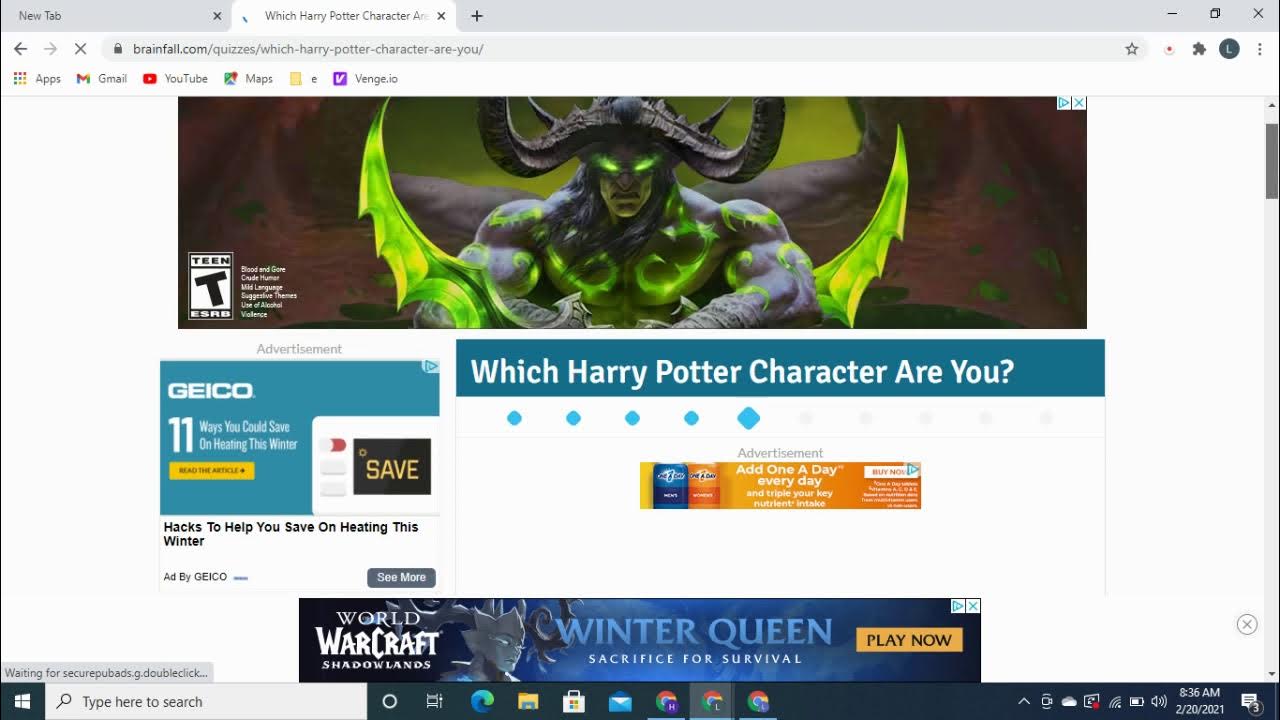Open the YouTube bookmark
Screen dimensions: 1280x720
(175, 78)
